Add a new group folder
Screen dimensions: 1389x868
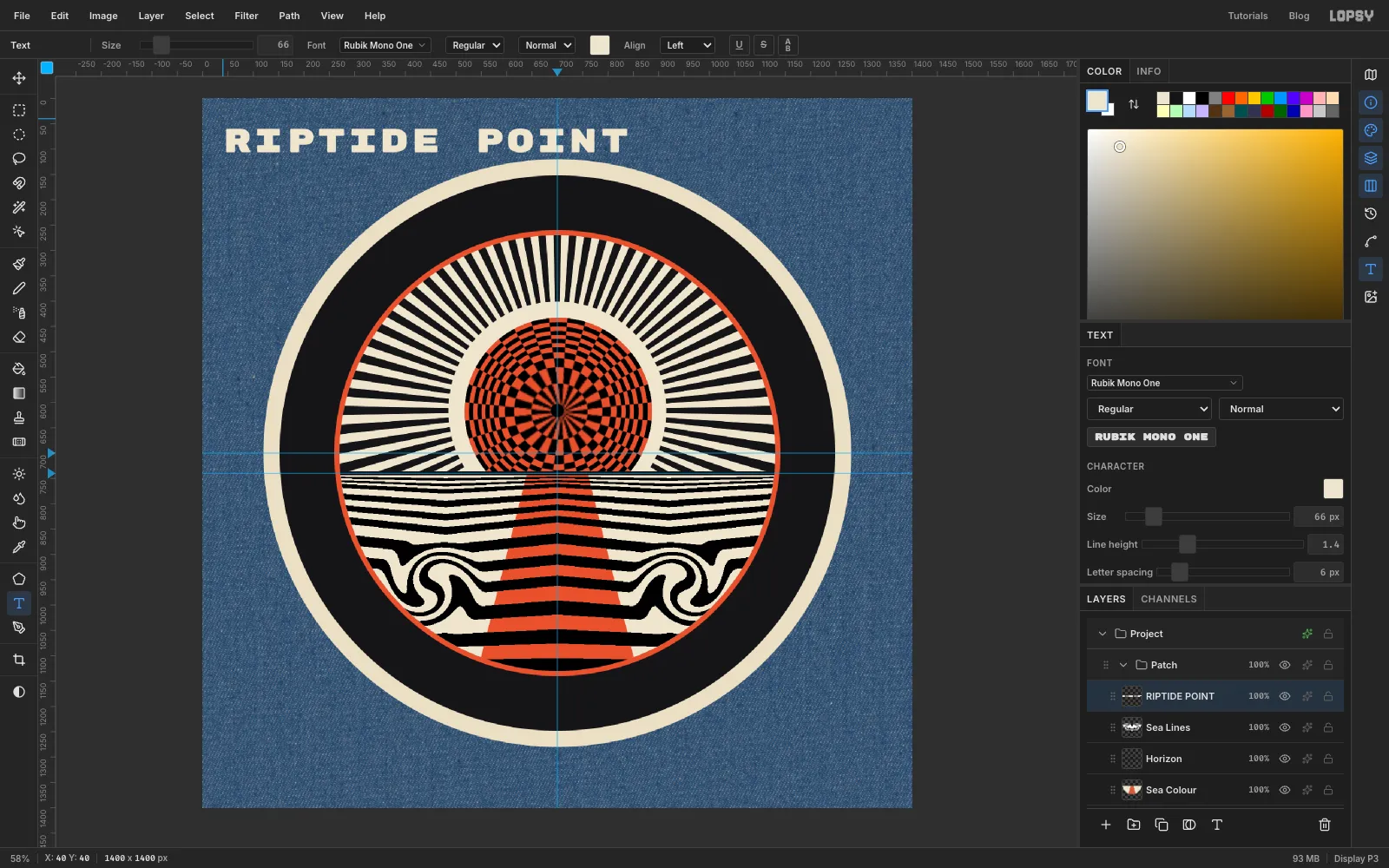1134,825
